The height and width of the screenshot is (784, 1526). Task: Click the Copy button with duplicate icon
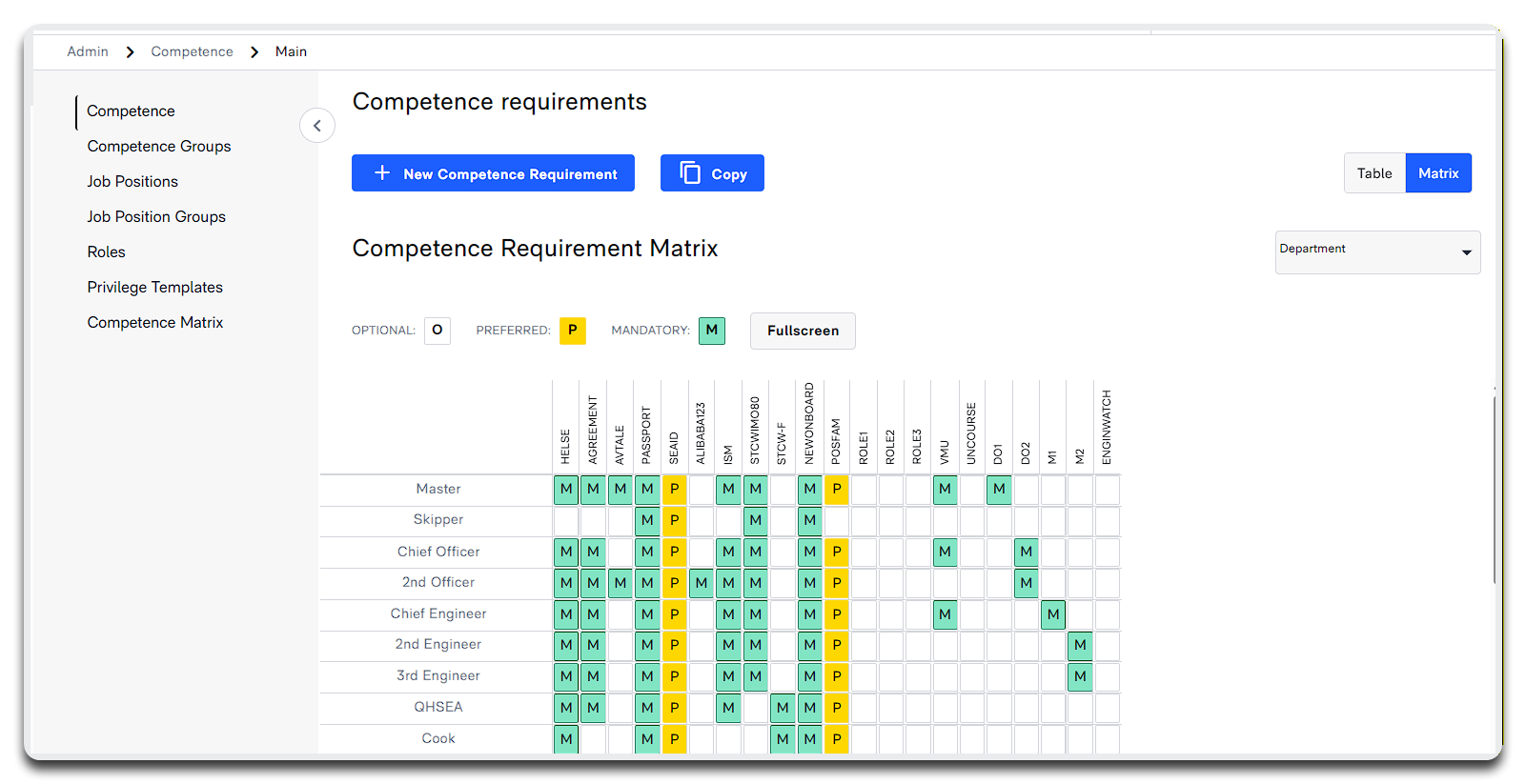712,173
